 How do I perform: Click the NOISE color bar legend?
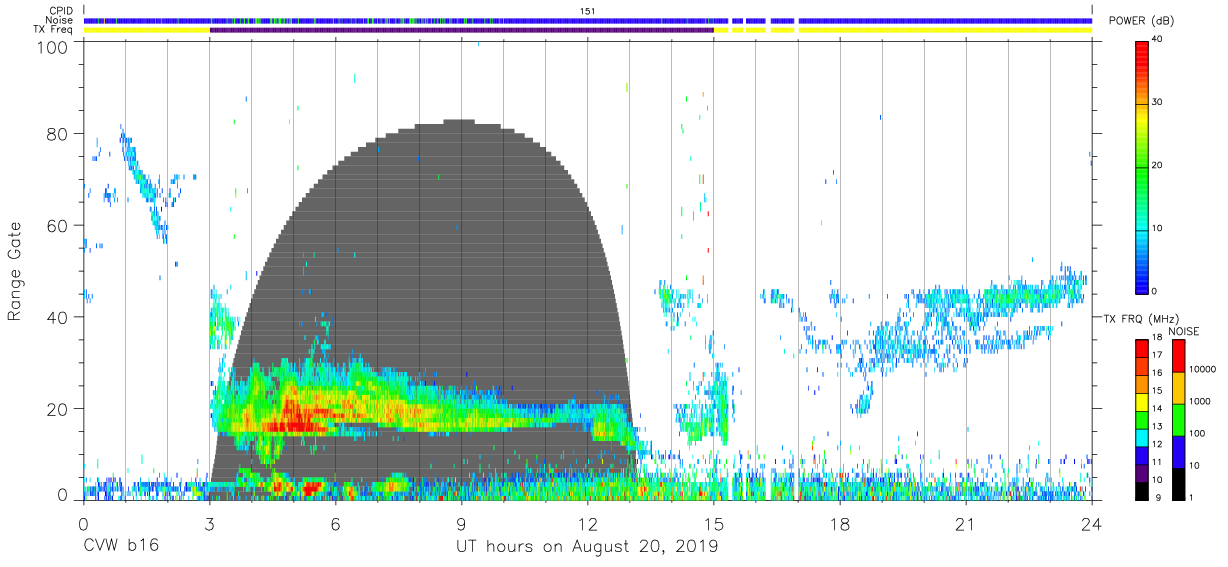coord(1178,418)
